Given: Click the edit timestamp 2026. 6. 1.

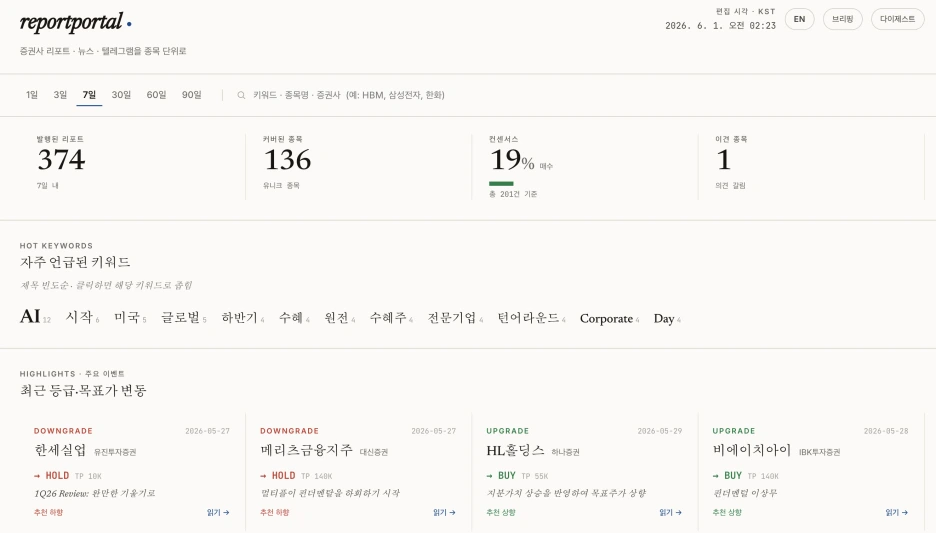Looking at the screenshot, I should tap(721, 26).
